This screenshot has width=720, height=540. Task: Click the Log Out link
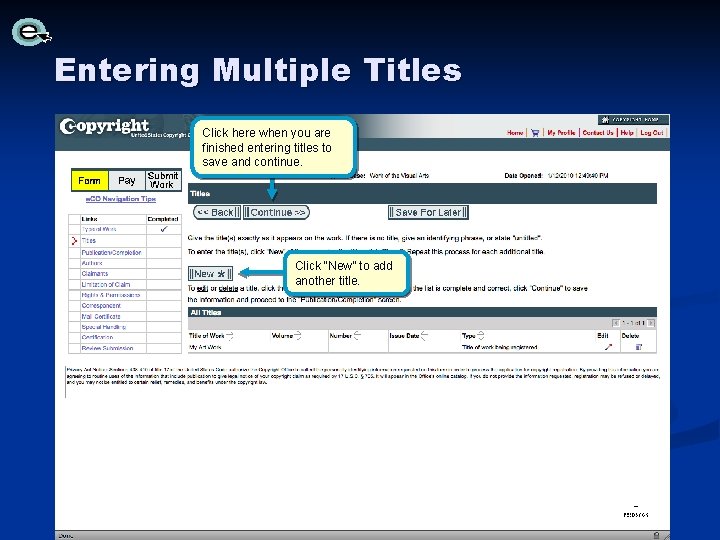(x=652, y=133)
